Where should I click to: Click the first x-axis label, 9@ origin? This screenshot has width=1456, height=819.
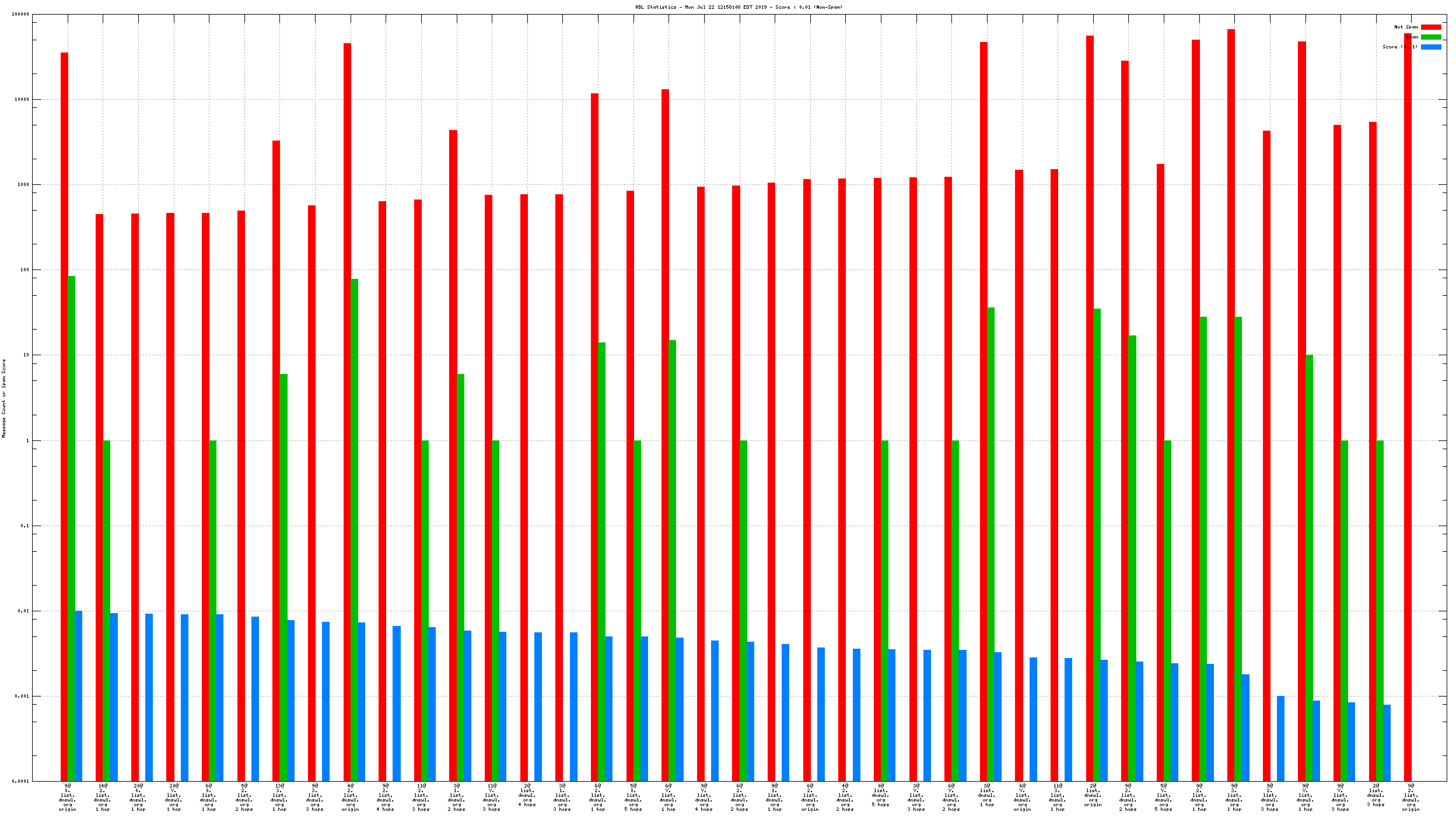68,797
